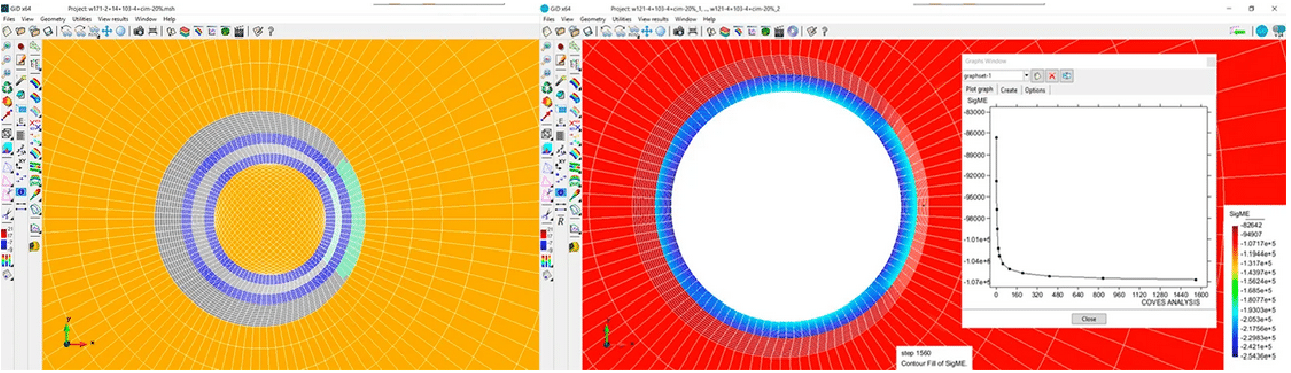
Task: Click the purple disc icon in right window toolbar
Action: tap(792, 31)
